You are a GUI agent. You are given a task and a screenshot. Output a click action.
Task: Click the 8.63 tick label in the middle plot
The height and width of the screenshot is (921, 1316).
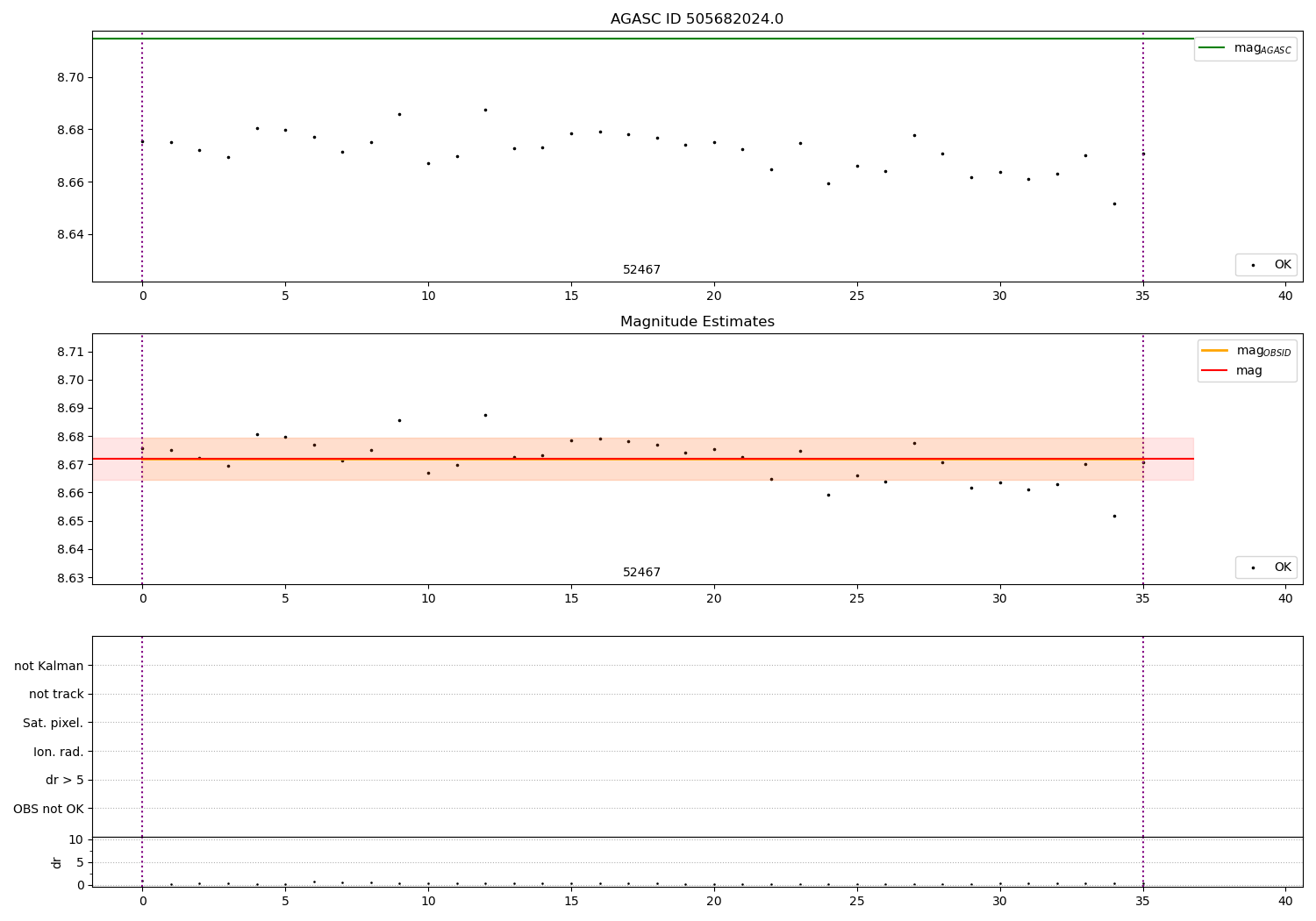(x=70, y=578)
